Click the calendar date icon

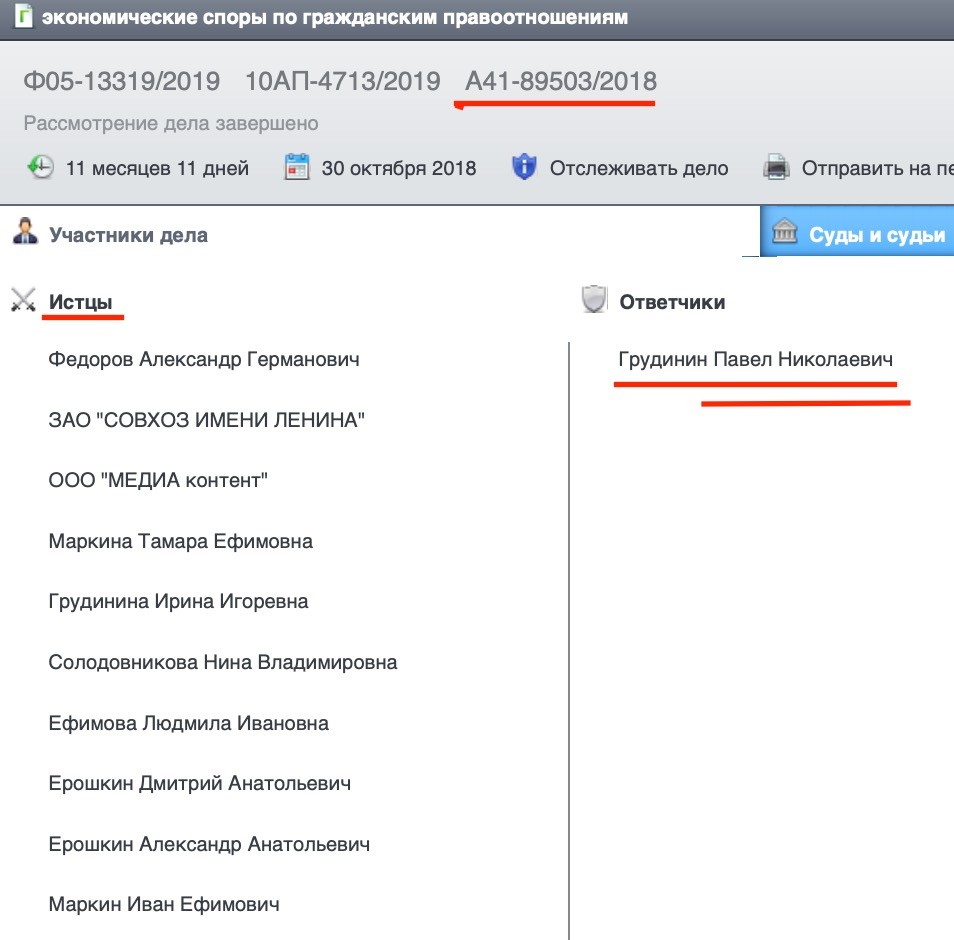(298, 167)
